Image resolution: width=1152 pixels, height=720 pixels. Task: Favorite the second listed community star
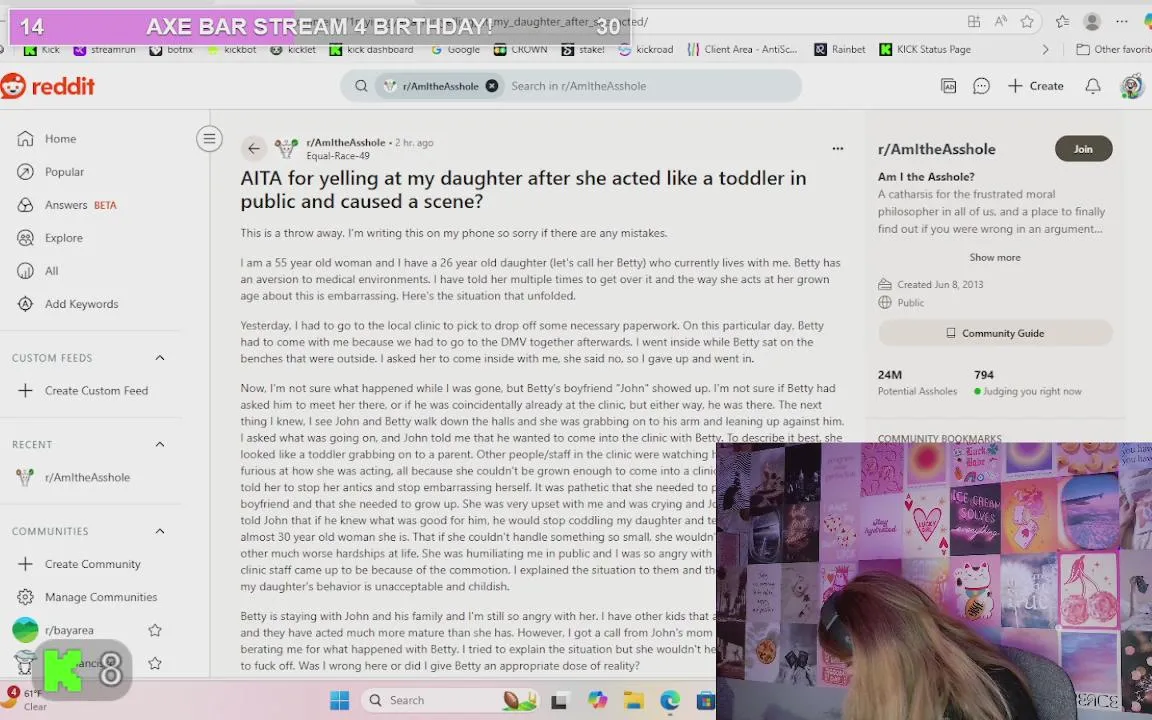[154, 663]
